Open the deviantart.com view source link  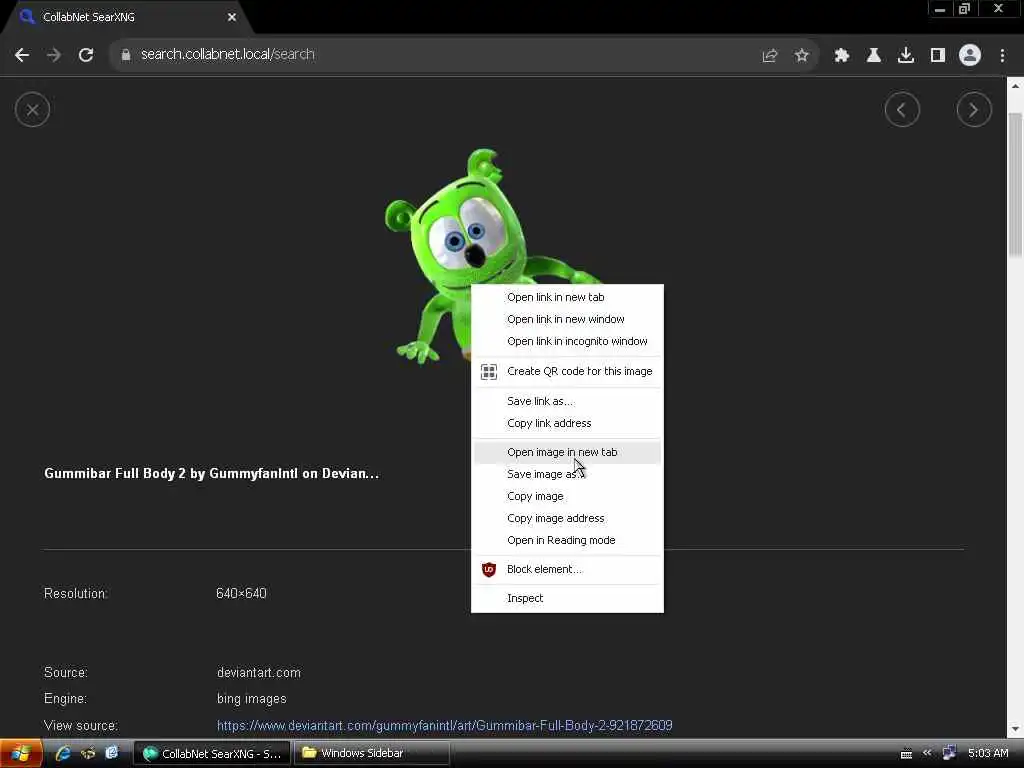point(444,726)
